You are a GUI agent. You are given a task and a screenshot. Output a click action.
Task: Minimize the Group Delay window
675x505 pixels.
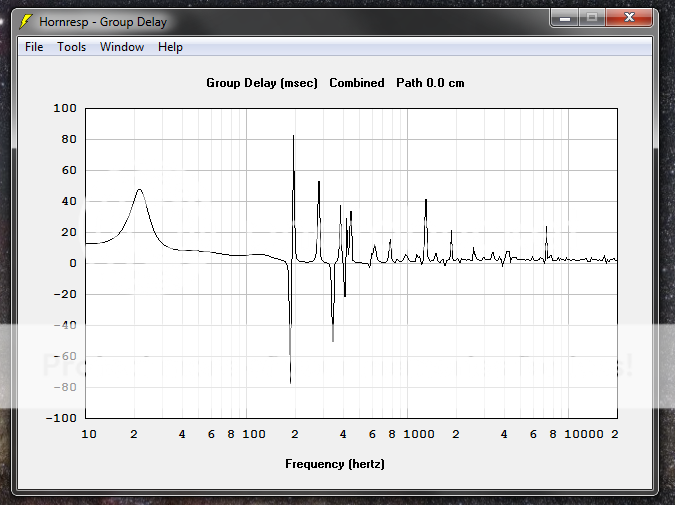pyautogui.click(x=567, y=18)
